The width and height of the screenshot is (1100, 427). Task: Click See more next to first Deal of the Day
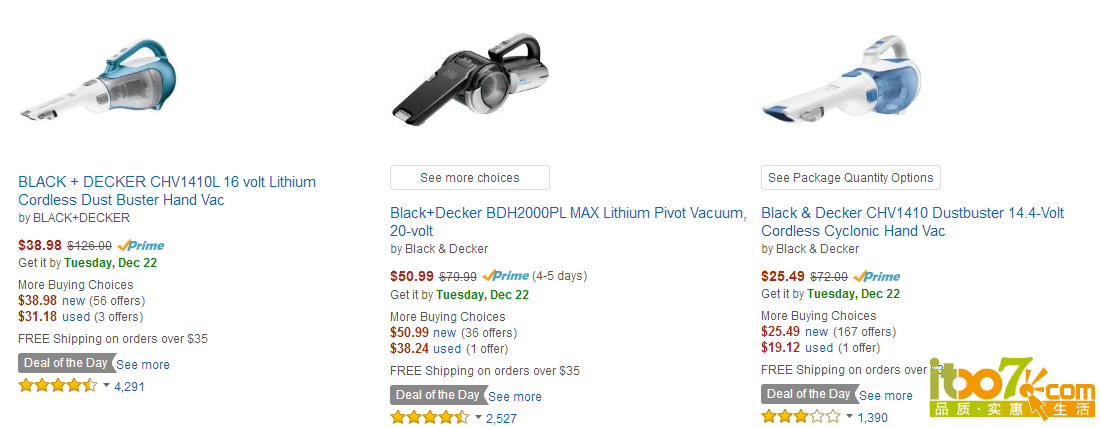pos(143,365)
